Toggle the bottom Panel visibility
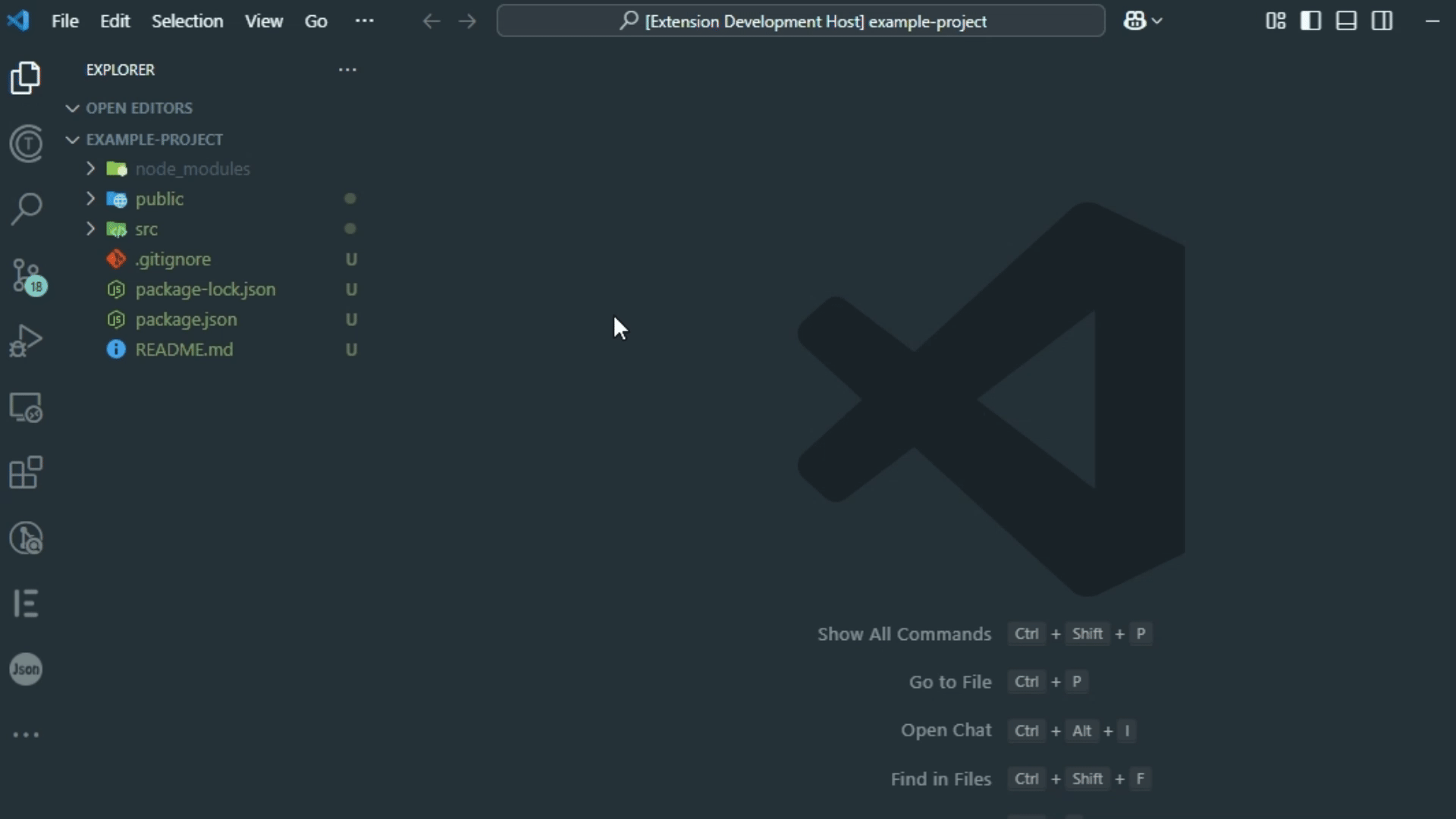The image size is (1456, 819). click(x=1346, y=21)
